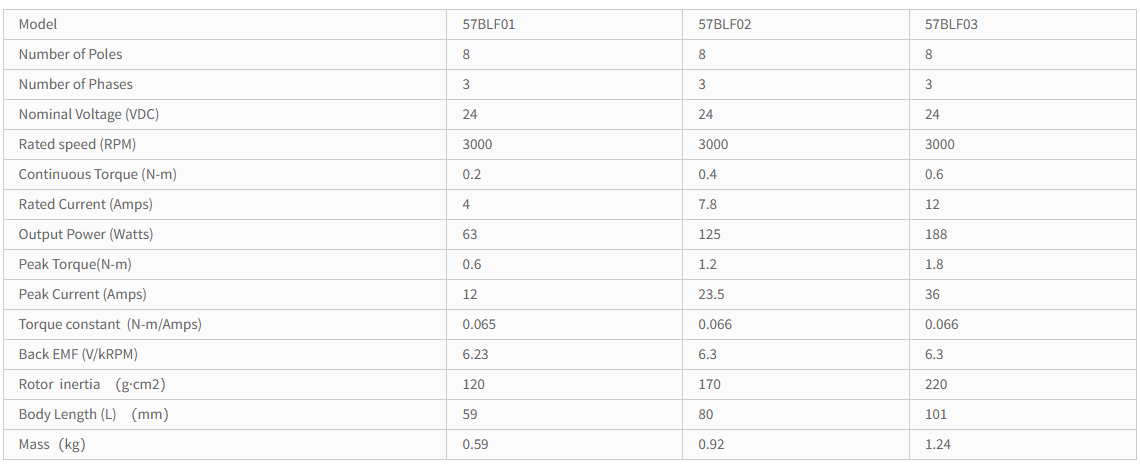Click the Nominal Voltage (VDC) label
Screen dimensions: 1140x468
coord(88,114)
